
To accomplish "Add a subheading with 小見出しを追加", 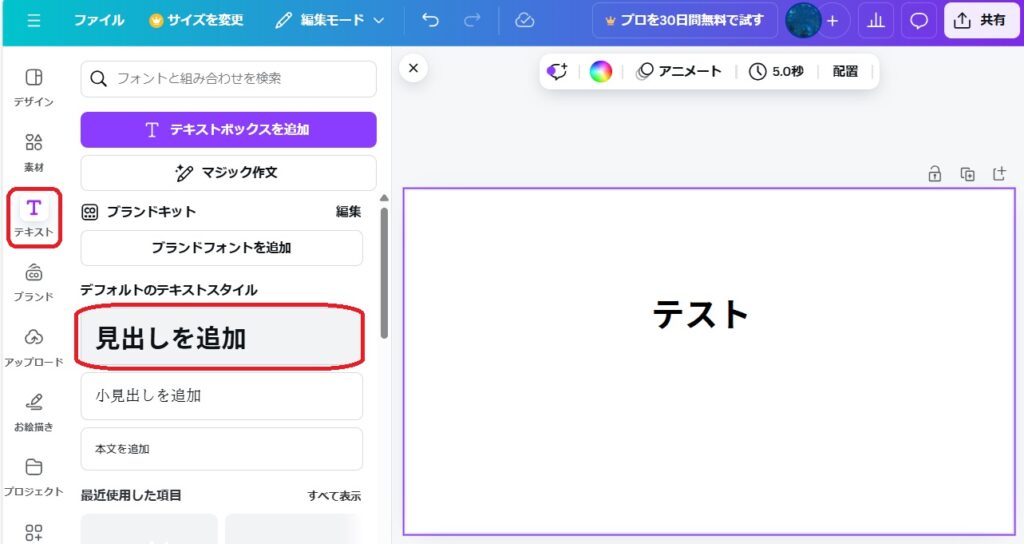I will point(221,396).
